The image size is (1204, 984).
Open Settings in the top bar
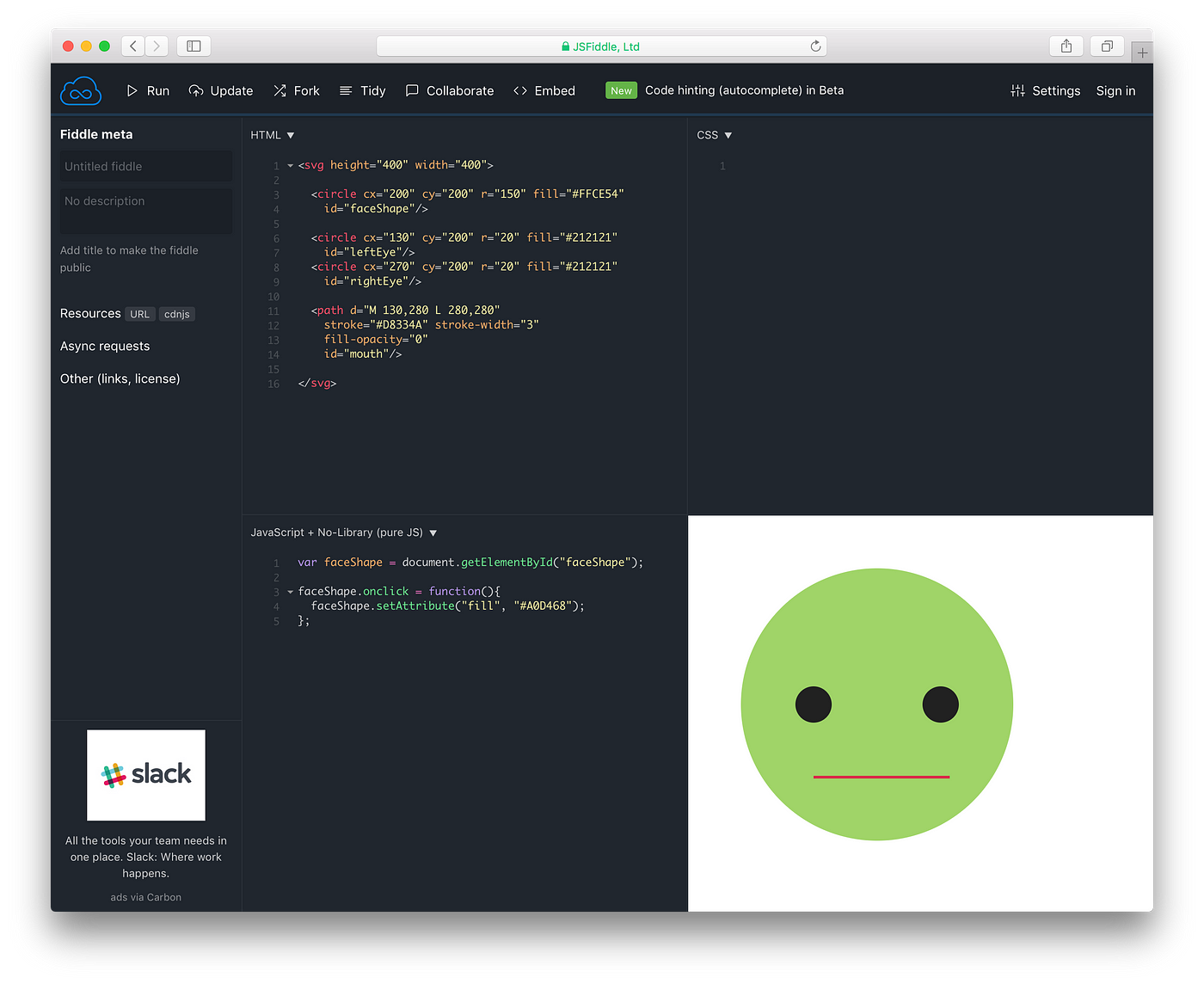(x=1046, y=90)
